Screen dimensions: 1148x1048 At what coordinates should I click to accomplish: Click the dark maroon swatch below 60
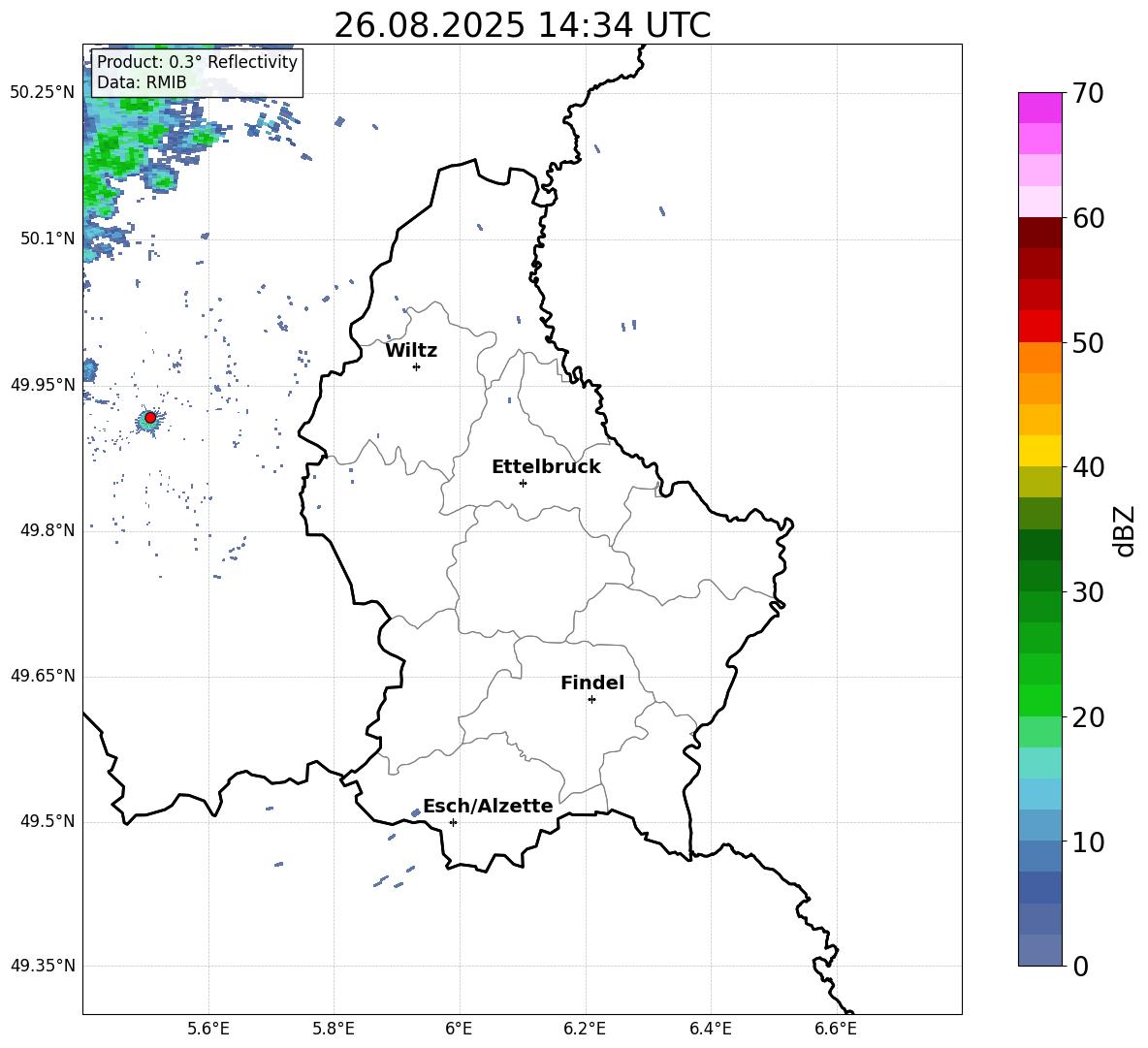[x=1039, y=233]
